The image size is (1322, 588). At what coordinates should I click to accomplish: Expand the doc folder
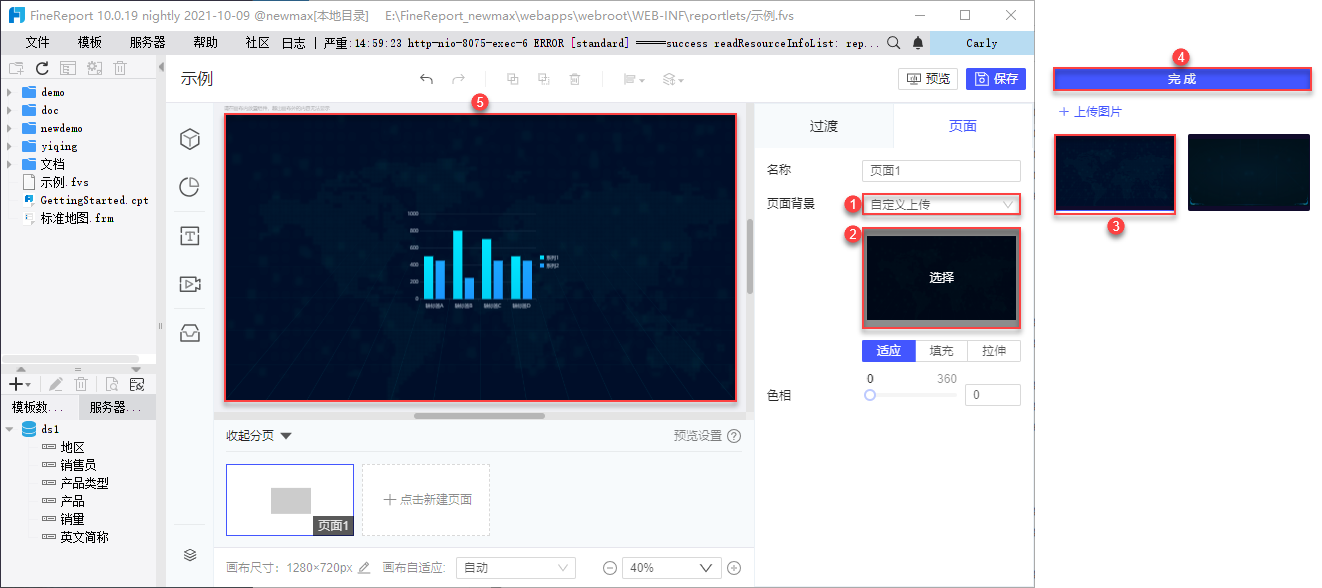tap(9, 110)
